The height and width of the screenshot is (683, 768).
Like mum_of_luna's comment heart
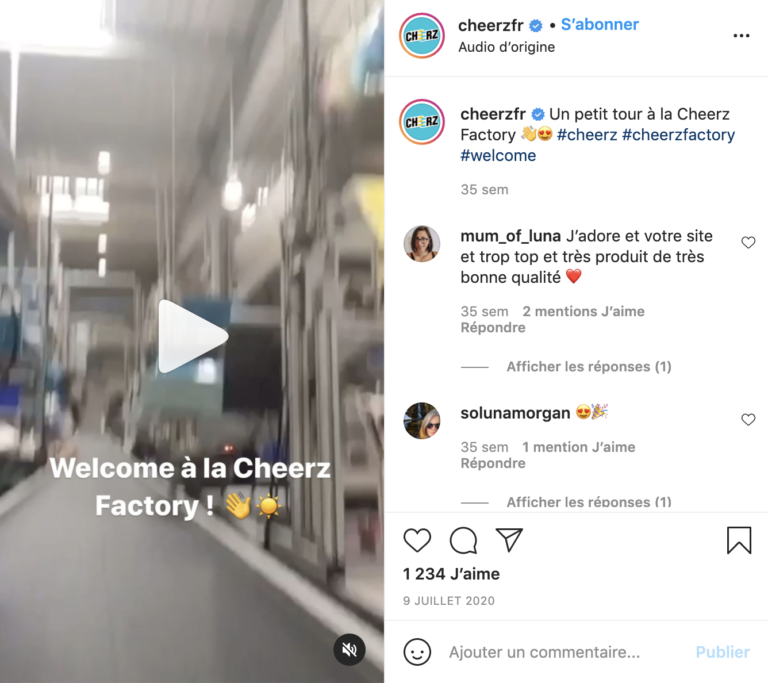coord(748,243)
